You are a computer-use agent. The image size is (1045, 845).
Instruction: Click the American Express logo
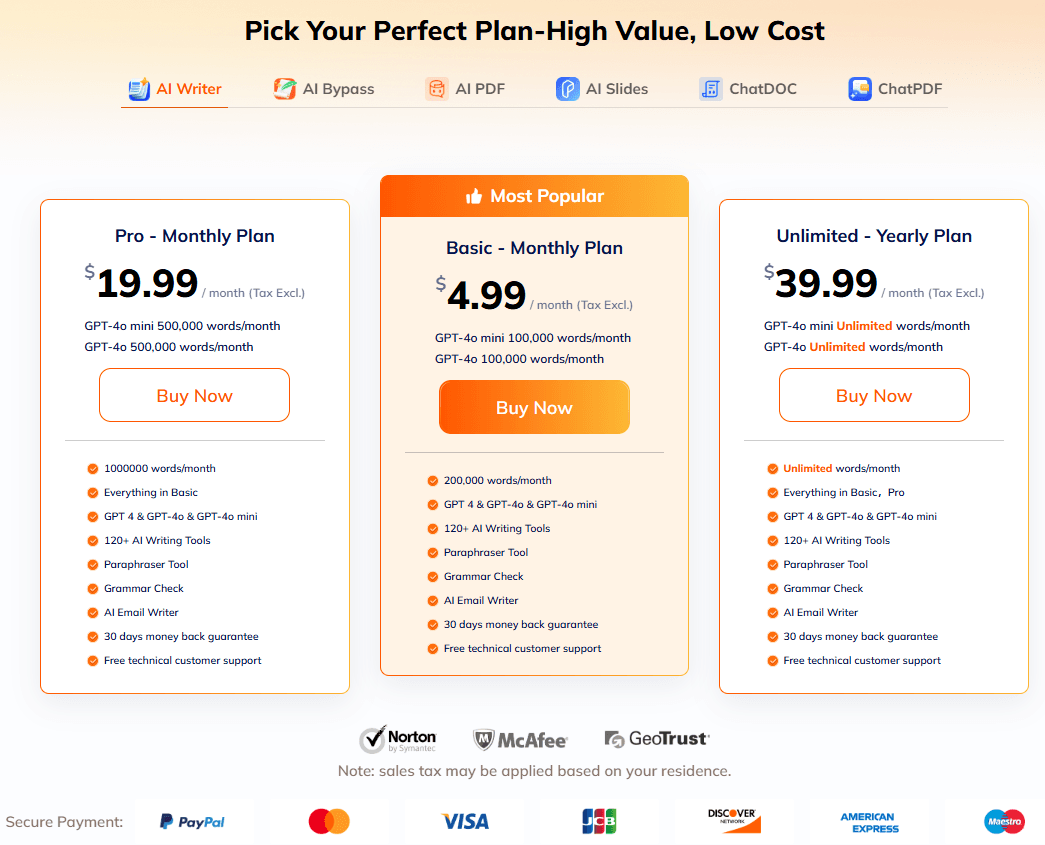click(x=869, y=822)
